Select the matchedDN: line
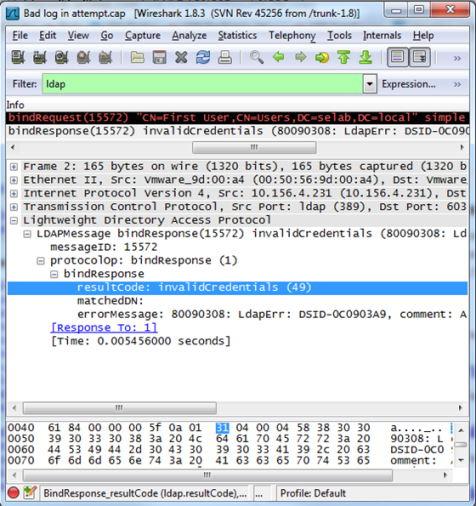Viewport: 476px width, 506px height. coord(110,301)
